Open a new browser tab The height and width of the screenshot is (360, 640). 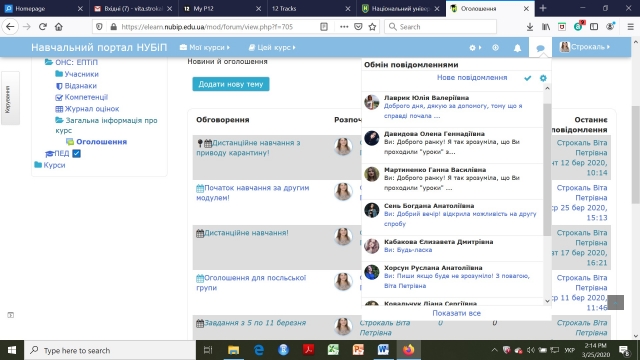click(x=543, y=8)
